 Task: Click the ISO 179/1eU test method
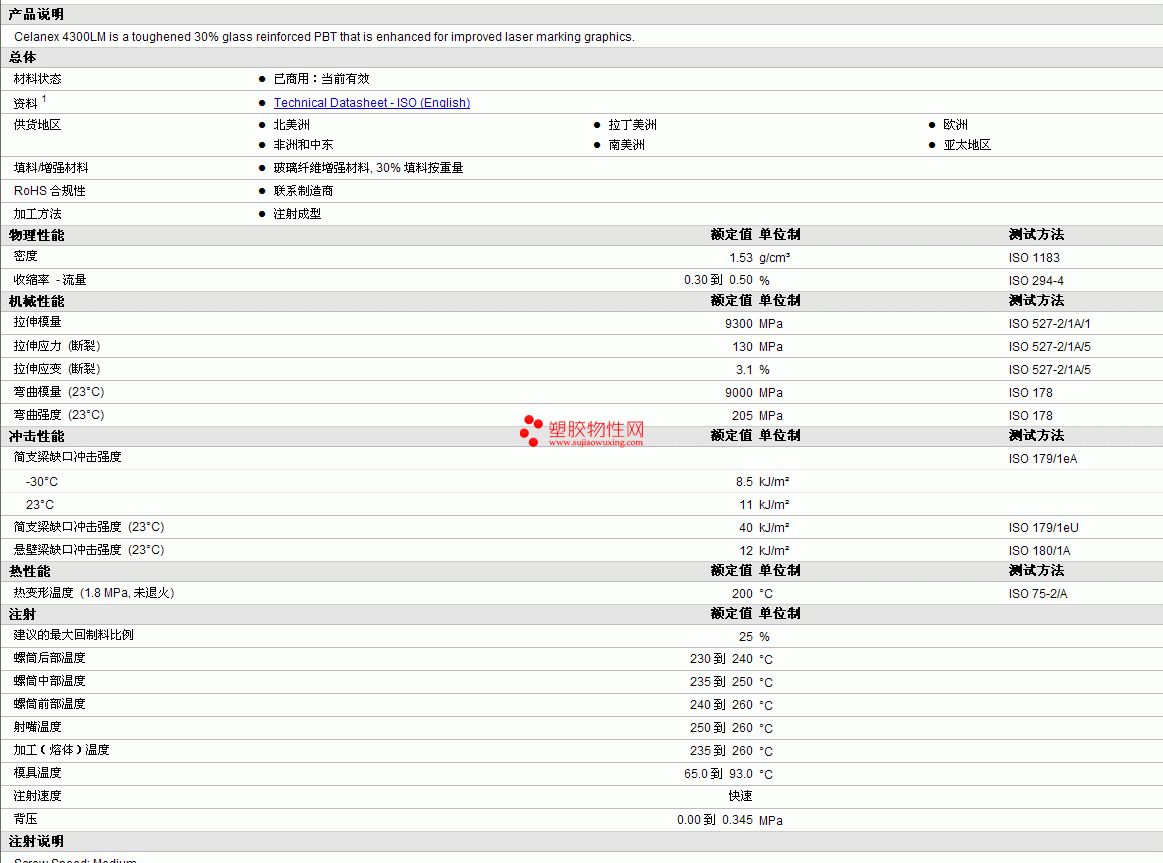tap(1044, 527)
